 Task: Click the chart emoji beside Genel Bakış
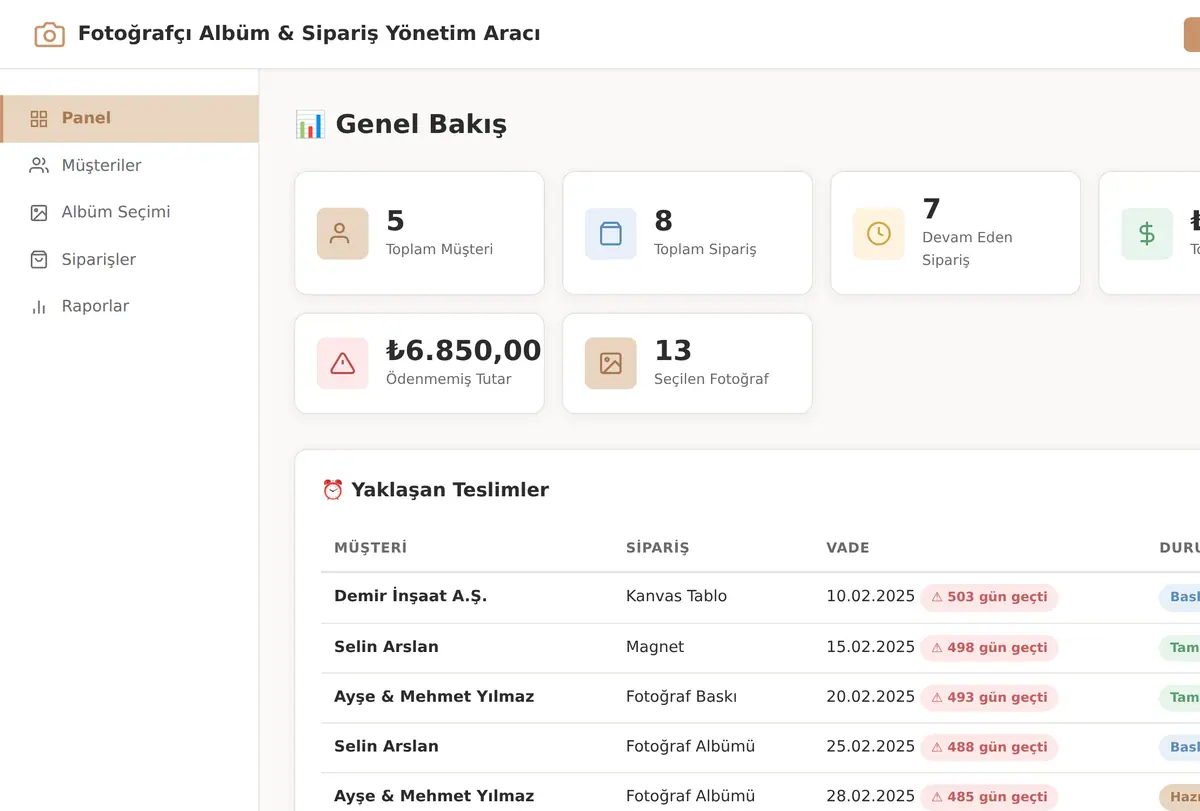tap(310, 124)
